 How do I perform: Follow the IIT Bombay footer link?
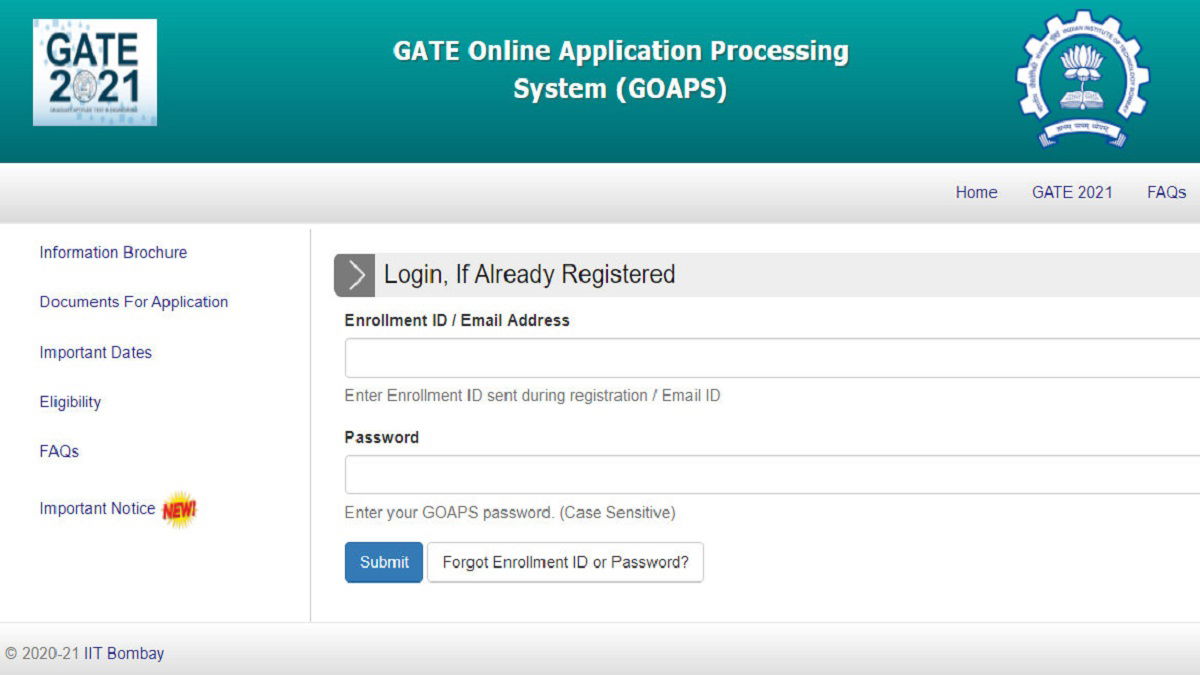pos(124,654)
